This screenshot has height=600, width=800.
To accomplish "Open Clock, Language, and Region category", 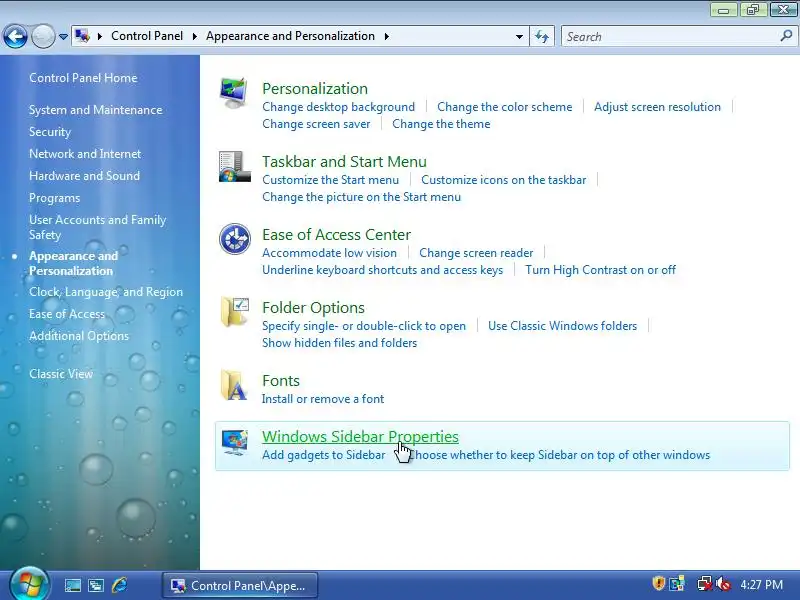I will (x=106, y=292).
